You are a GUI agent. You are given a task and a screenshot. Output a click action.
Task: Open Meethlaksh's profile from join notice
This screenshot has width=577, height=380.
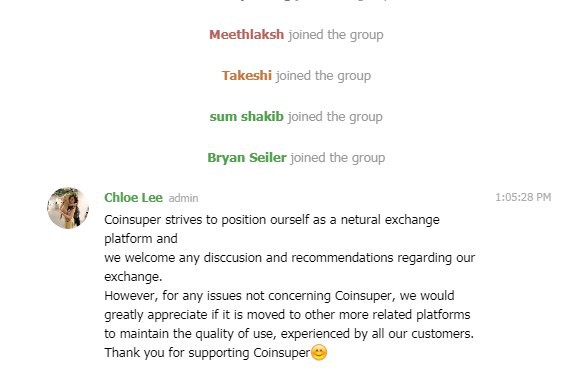tap(247, 35)
